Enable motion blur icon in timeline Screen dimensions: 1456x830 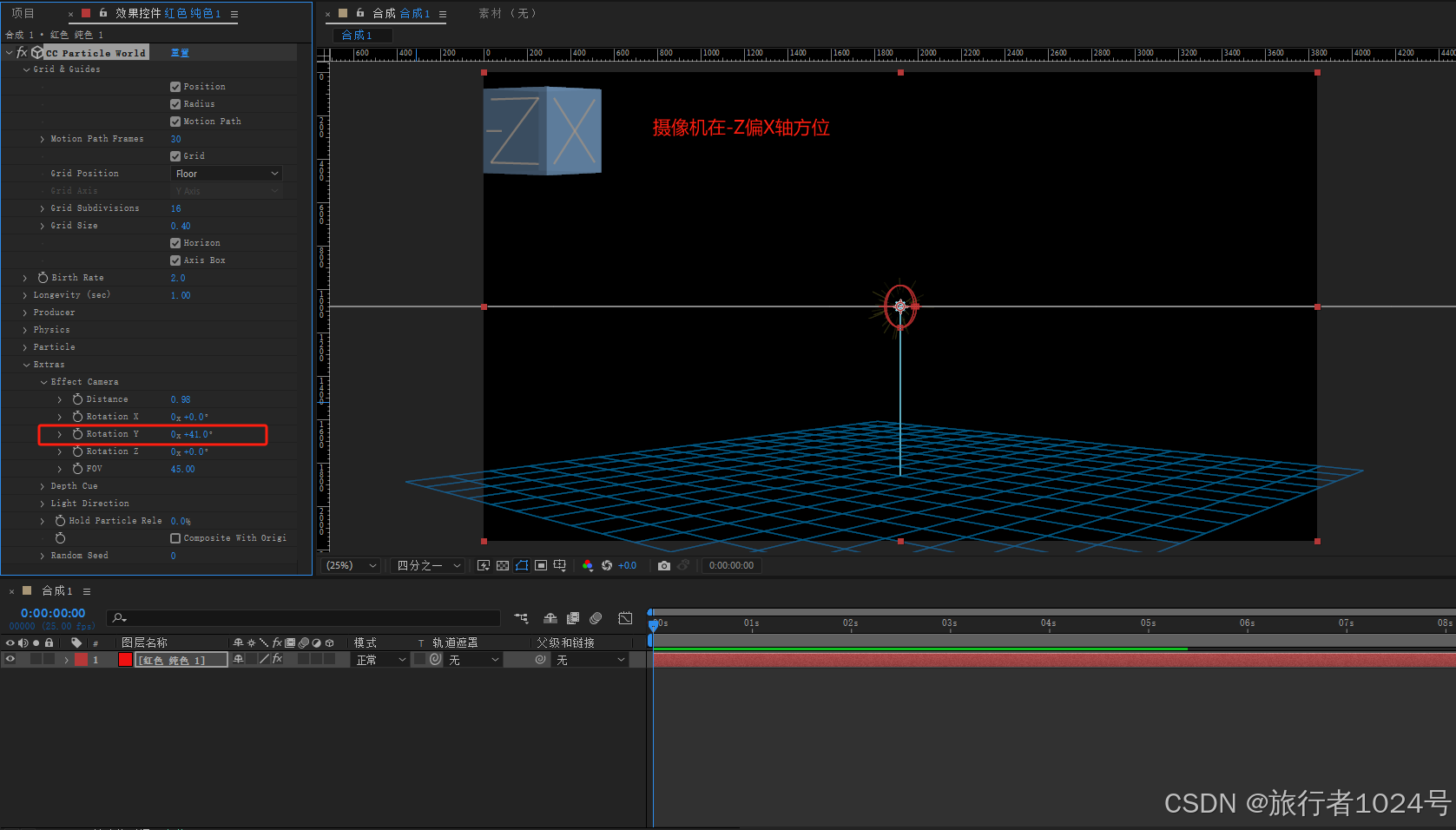(596, 618)
